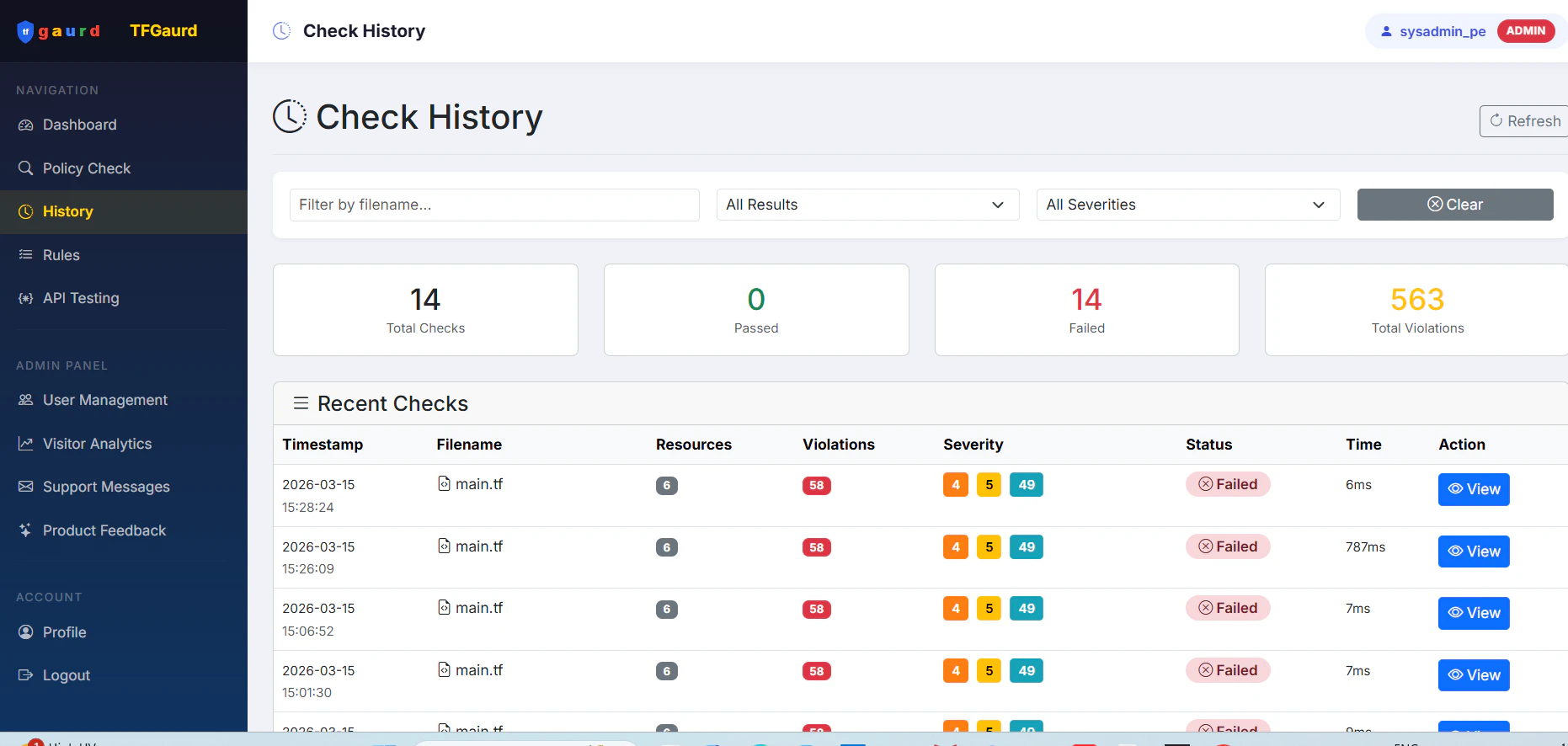The width and height of the screenshot is (1568, 746).
Task: Open User Management in admin panel
Action: tap(104, 400)
